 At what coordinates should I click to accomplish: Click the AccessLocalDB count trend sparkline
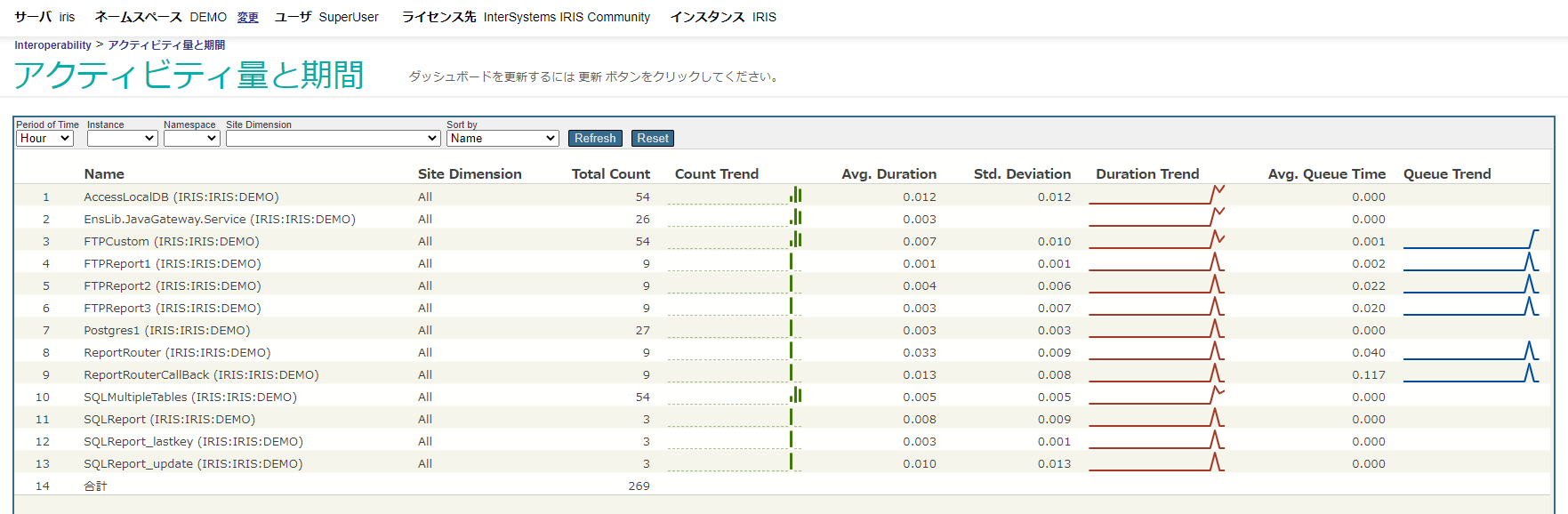coord(735,196)
